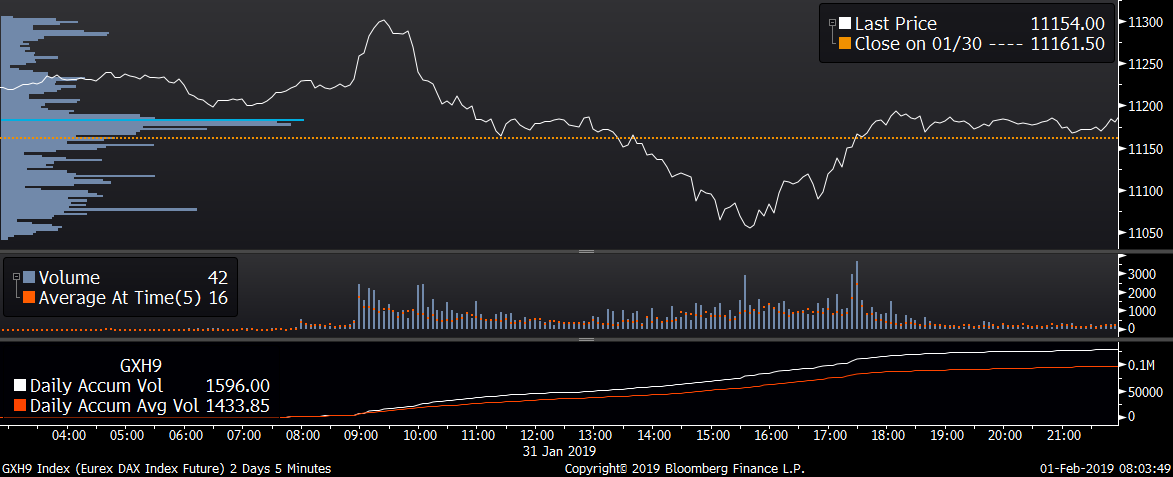Screen dimensions: 1173x477
Task: Click the orange dotted close-price line
Action: (559, 138)
